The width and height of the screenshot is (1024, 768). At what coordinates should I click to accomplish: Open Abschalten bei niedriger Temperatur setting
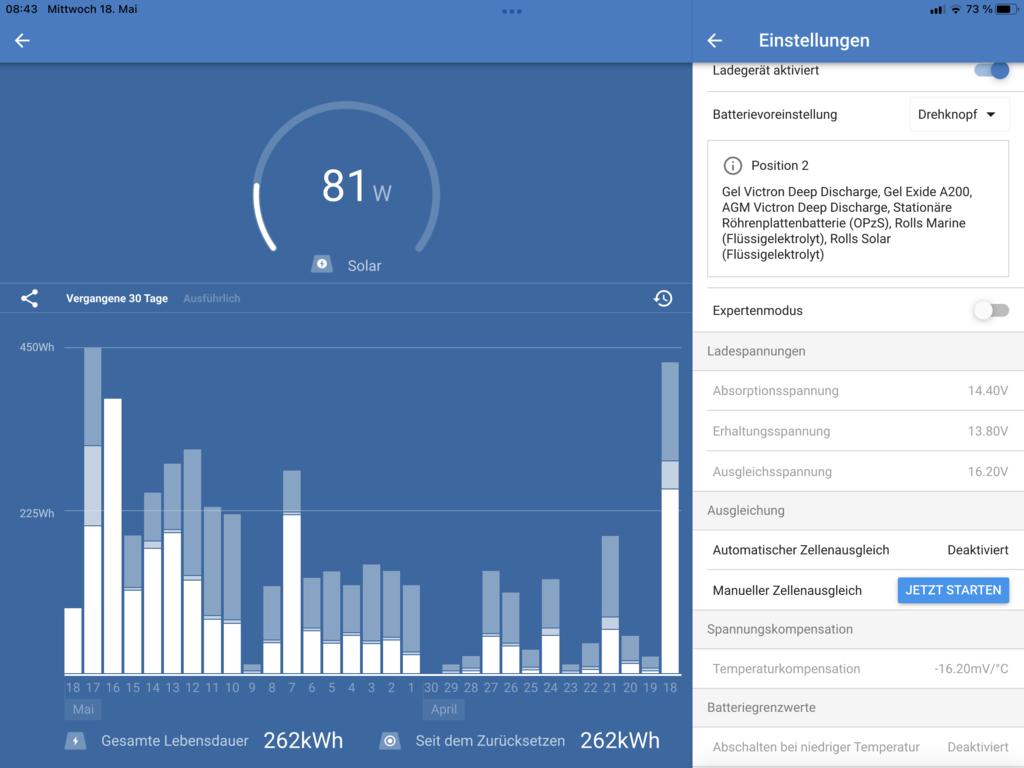[x=858, y=747]
